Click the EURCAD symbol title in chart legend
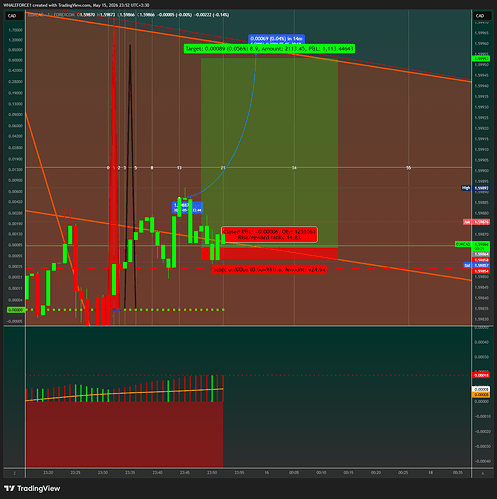This screenshot has height=499, width=497. click(36, 15)
